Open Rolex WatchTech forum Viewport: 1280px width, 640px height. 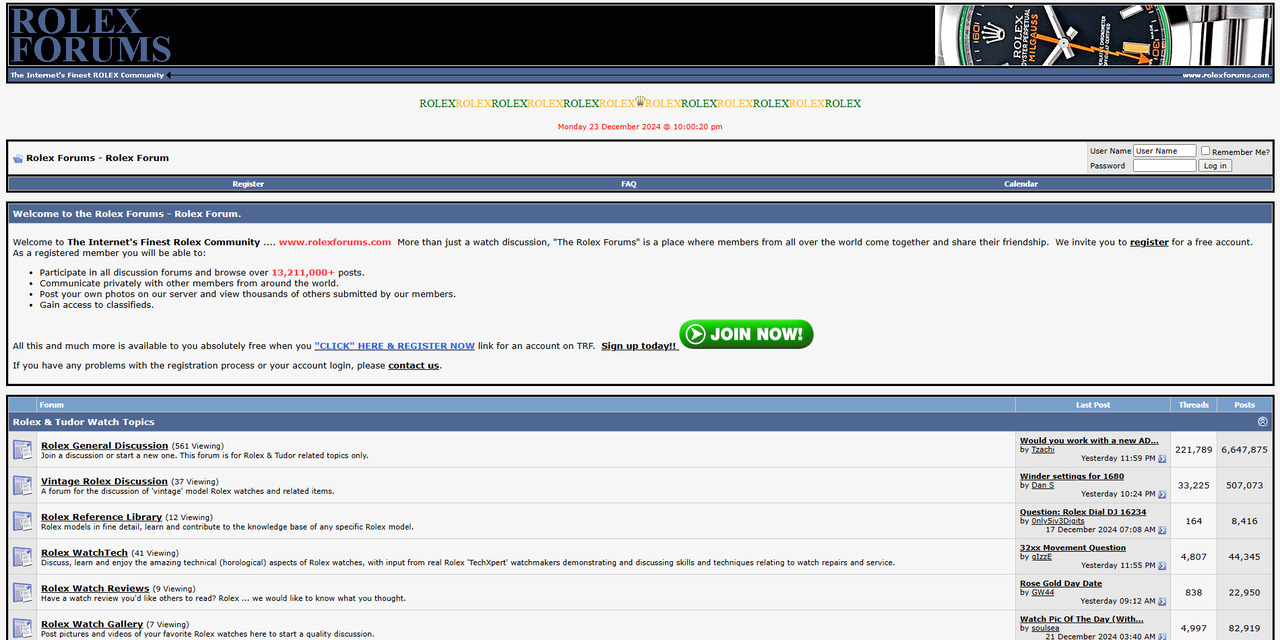click(x=84, y=552)
